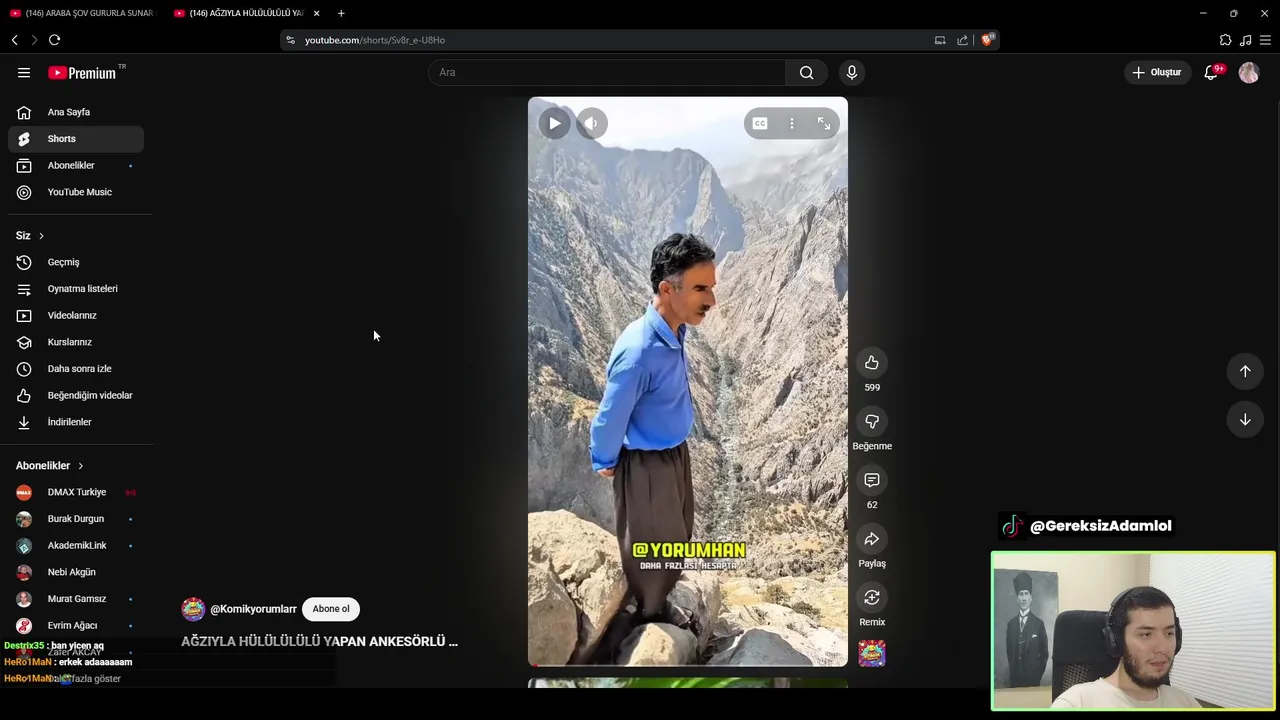The width and height of the screenshot is (1280, 720).
Task: Open the Short's three-dot options menu
Action: [792, 123]
